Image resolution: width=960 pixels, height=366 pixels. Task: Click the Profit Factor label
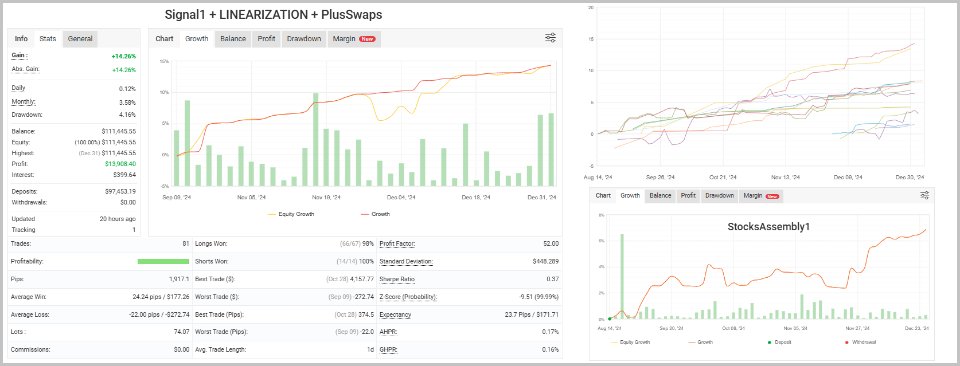point(397,244)
